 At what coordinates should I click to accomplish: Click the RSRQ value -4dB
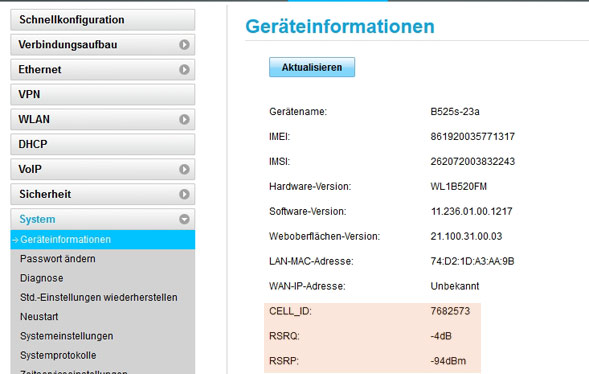(x=441, y=336)
